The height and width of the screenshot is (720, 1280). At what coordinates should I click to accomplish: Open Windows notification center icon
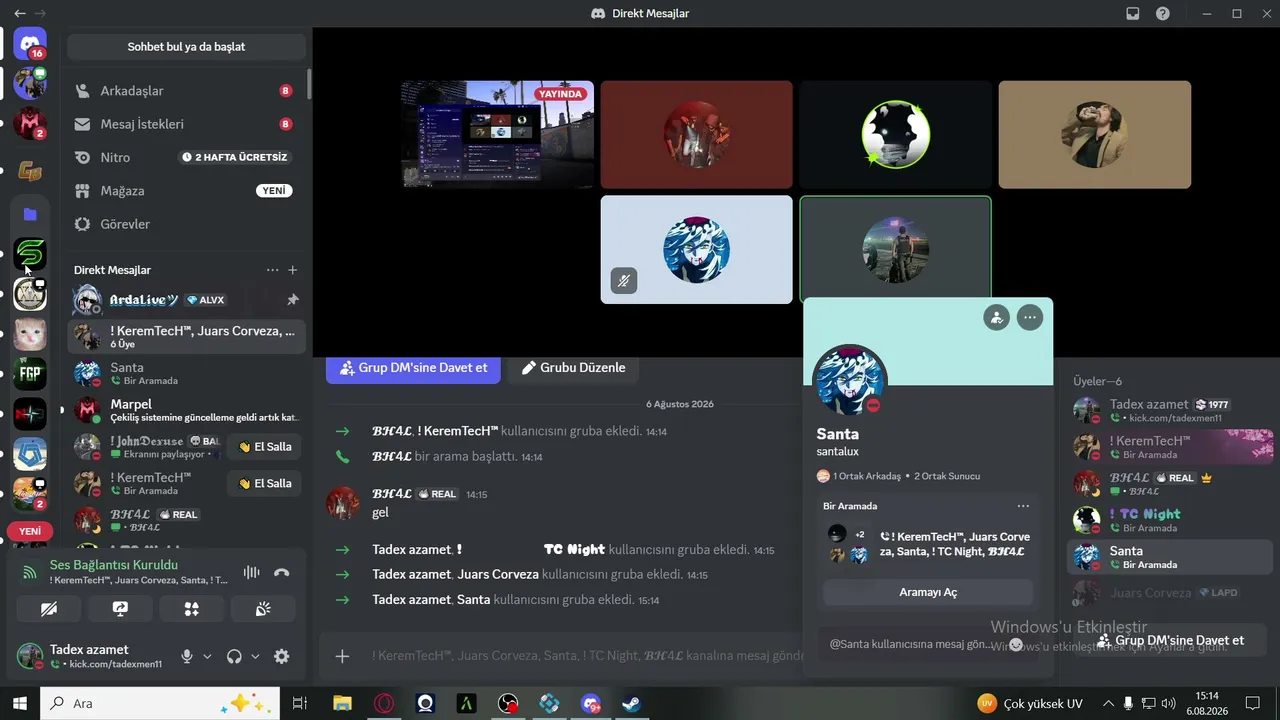click(x=1252, y=703)
